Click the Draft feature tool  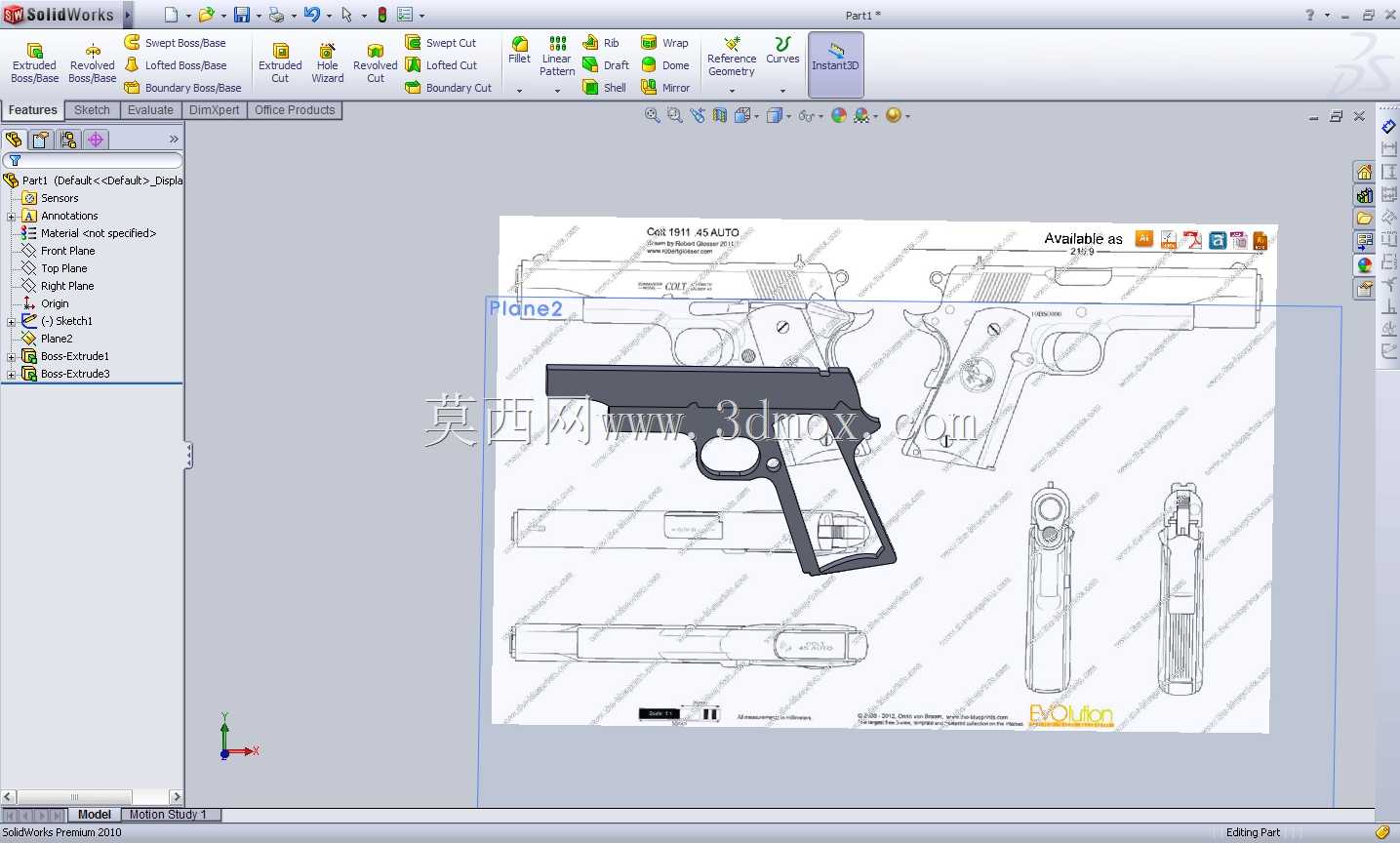click(606, 65)
